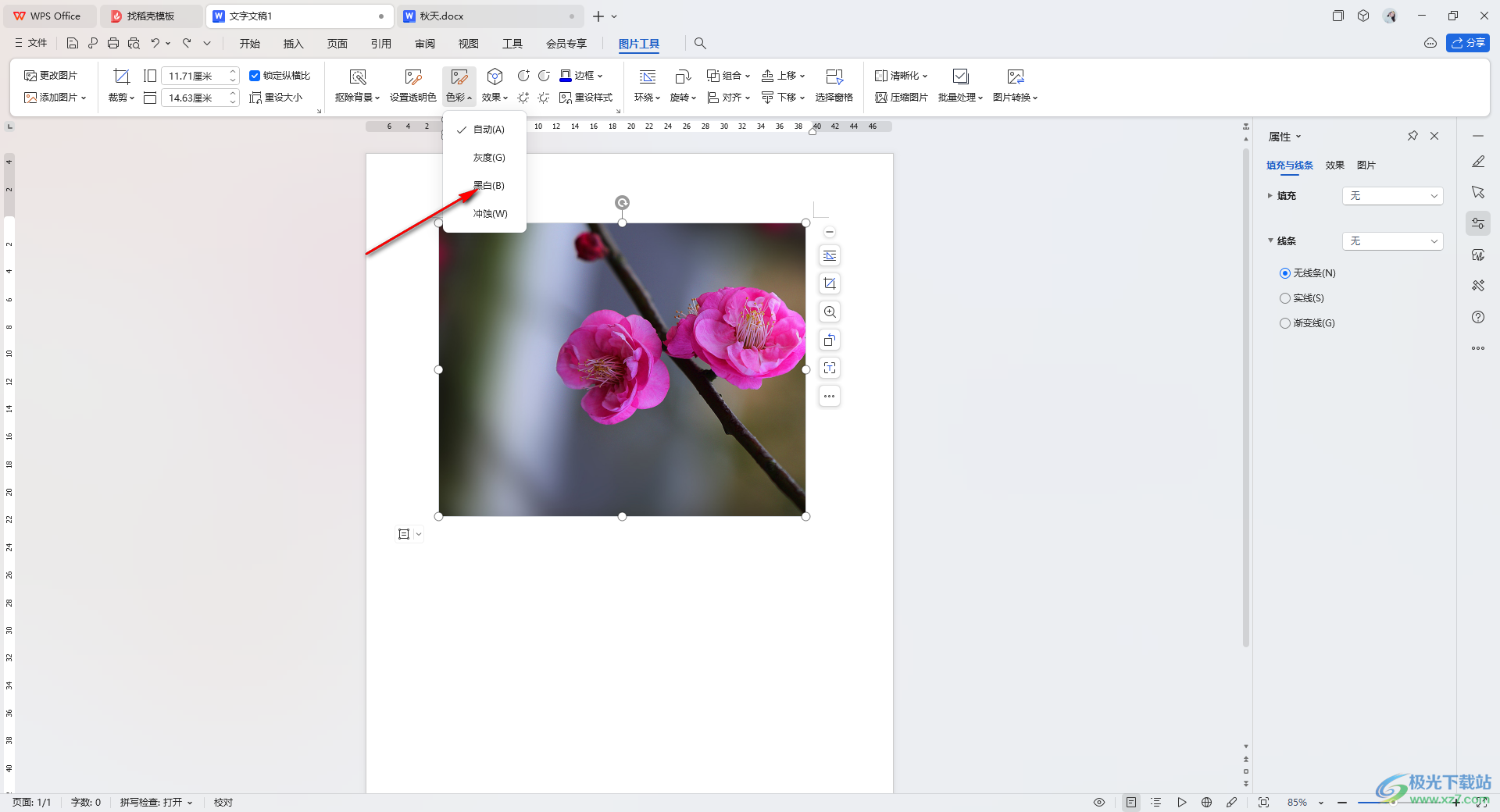
Task: Toggle eye protection mode icon in status bar
Action: [1099, 803]
